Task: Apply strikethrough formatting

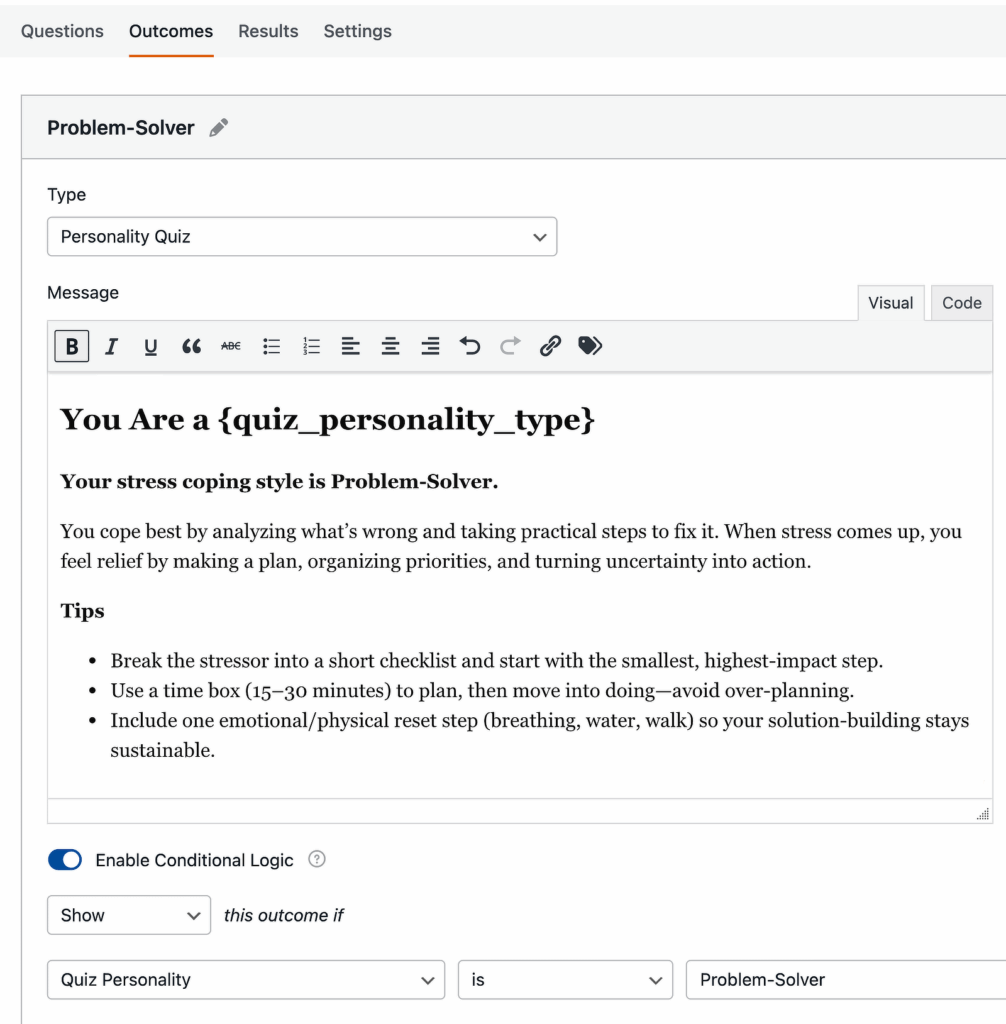Action: (x=231, y=346)
